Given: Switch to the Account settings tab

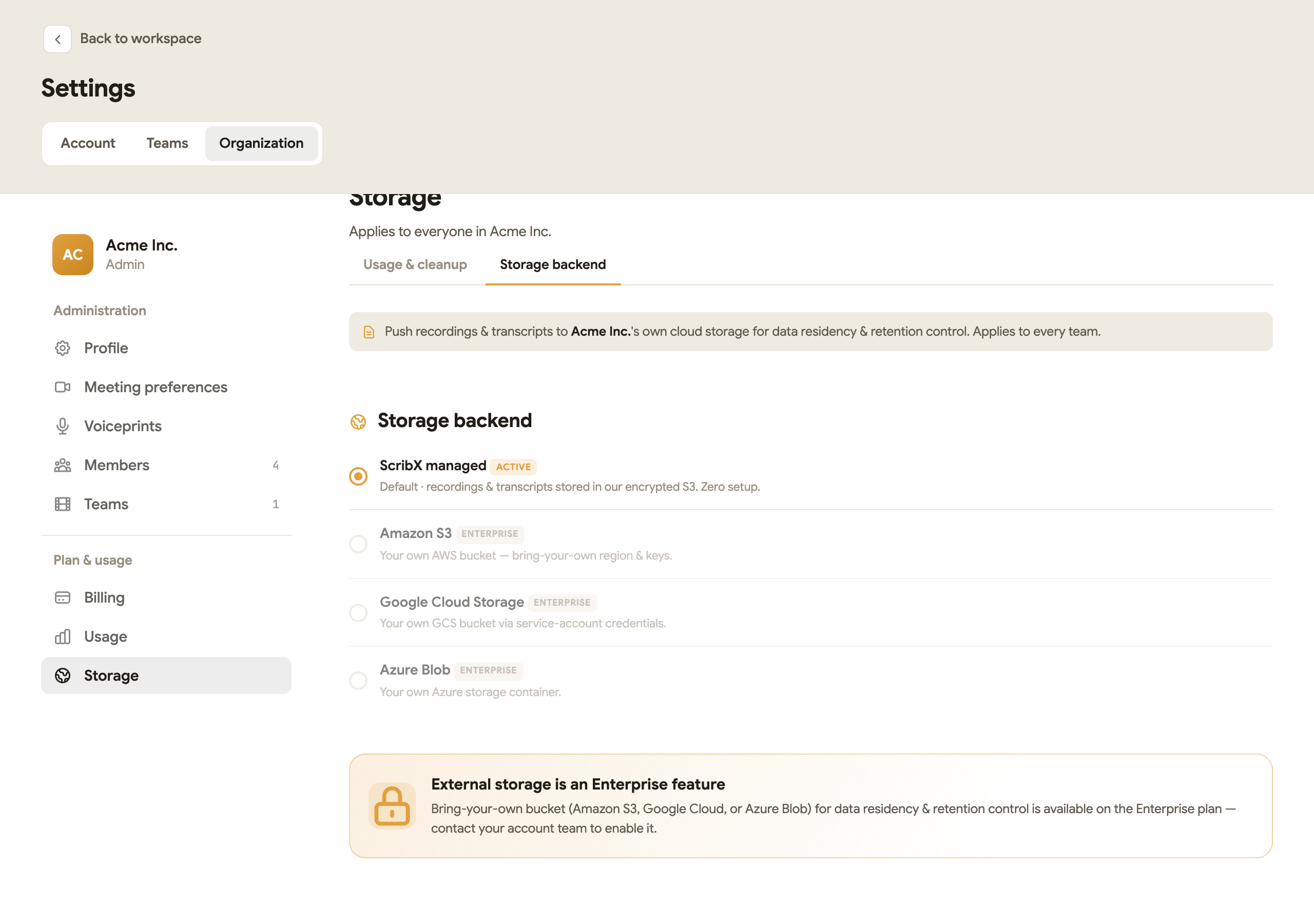Looking at the screenshot, I should point(88,143).
